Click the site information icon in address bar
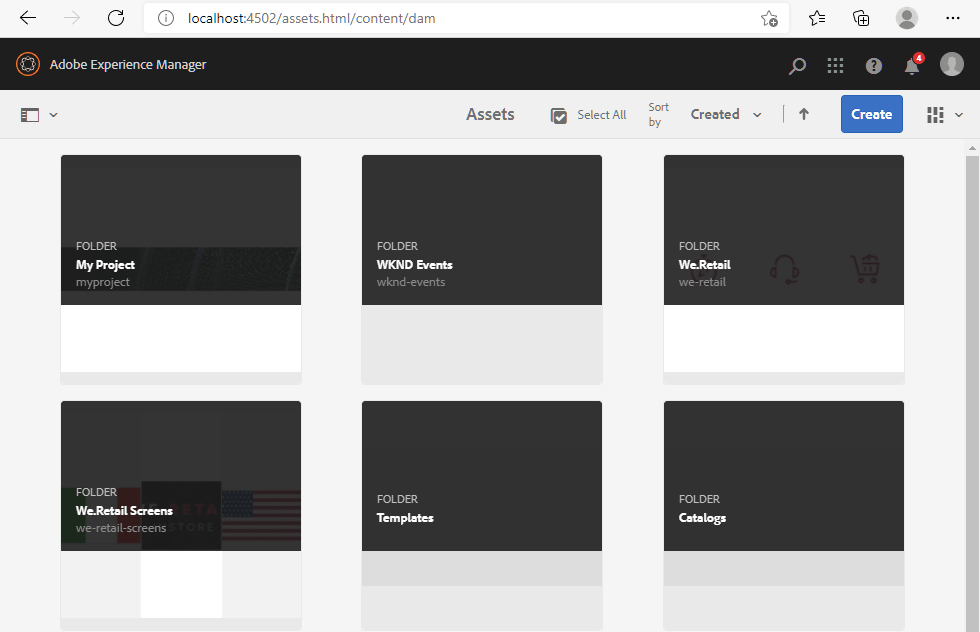The image size is (980, 632). [x=166, y=18]
